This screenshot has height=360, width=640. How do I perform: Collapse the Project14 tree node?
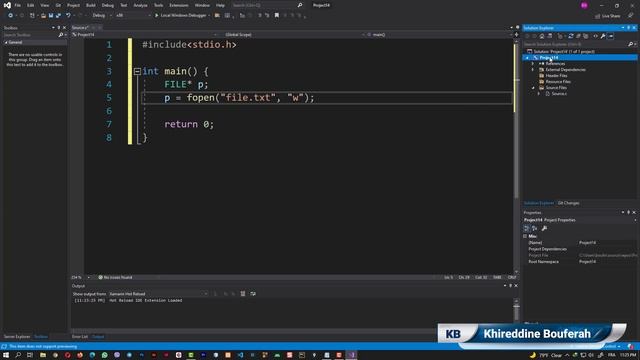pos(527,58)
